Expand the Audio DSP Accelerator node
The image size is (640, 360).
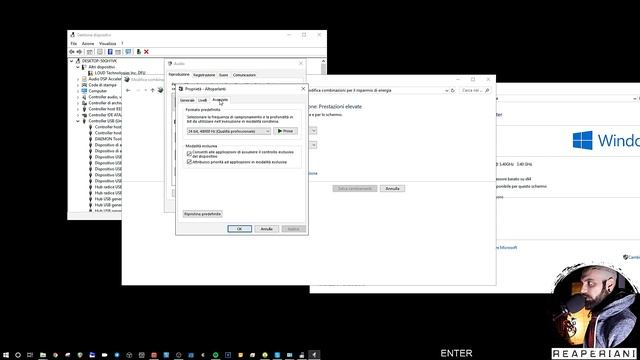78,79
